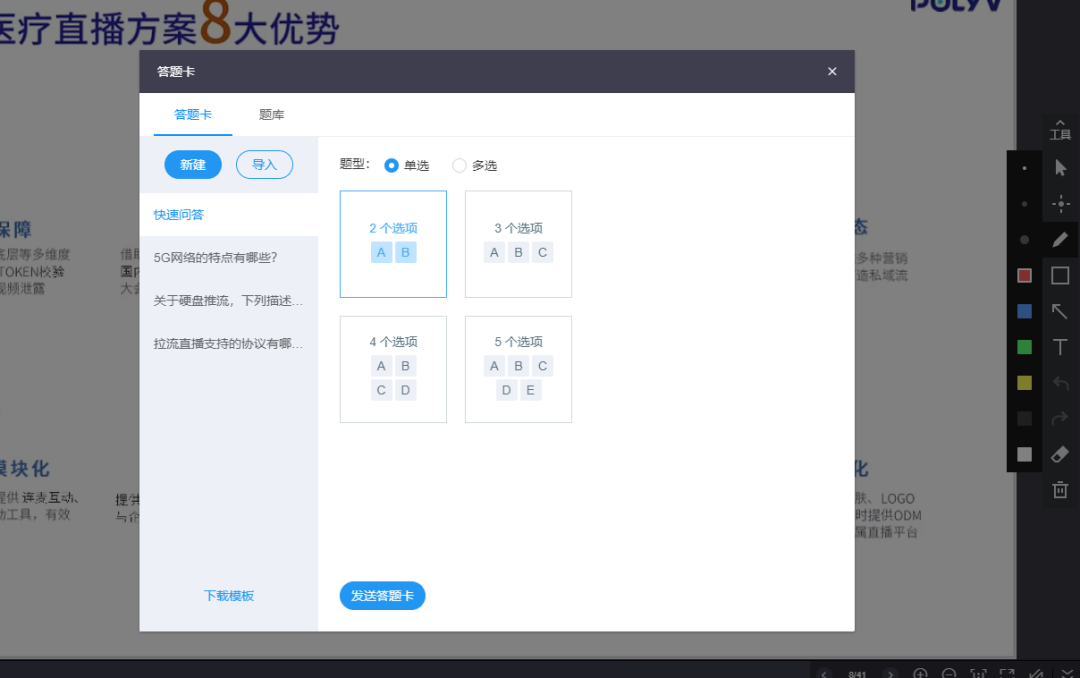Image resolution: width=1080 pixels, height=678 pixels.
Task: Open the 答题卡 tab
Action: click(193, 115)
